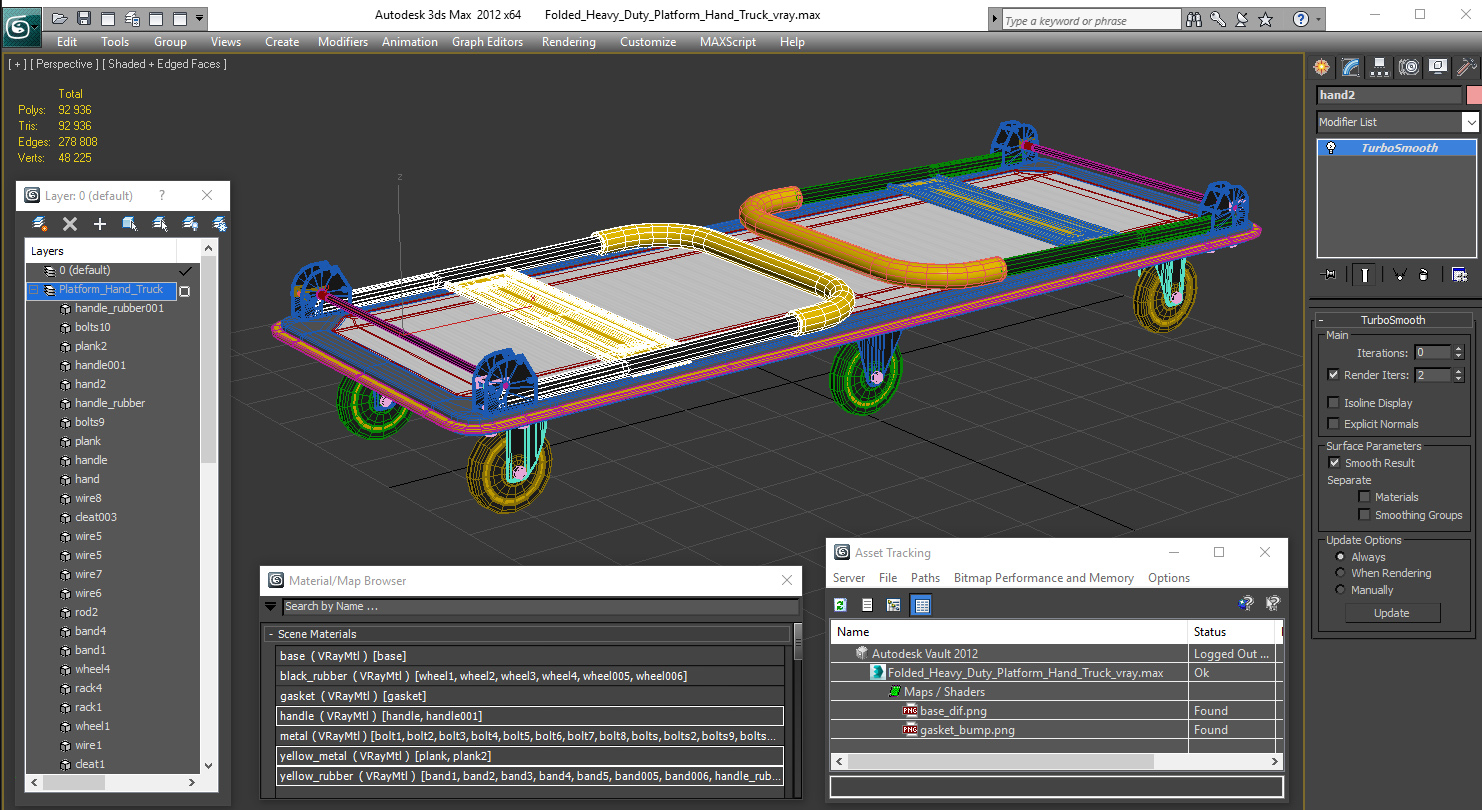The height and width of the screenshot is (810, 1482).
Task: Click Add Selected Objects plus icon
Action: [x=100, y=224]
